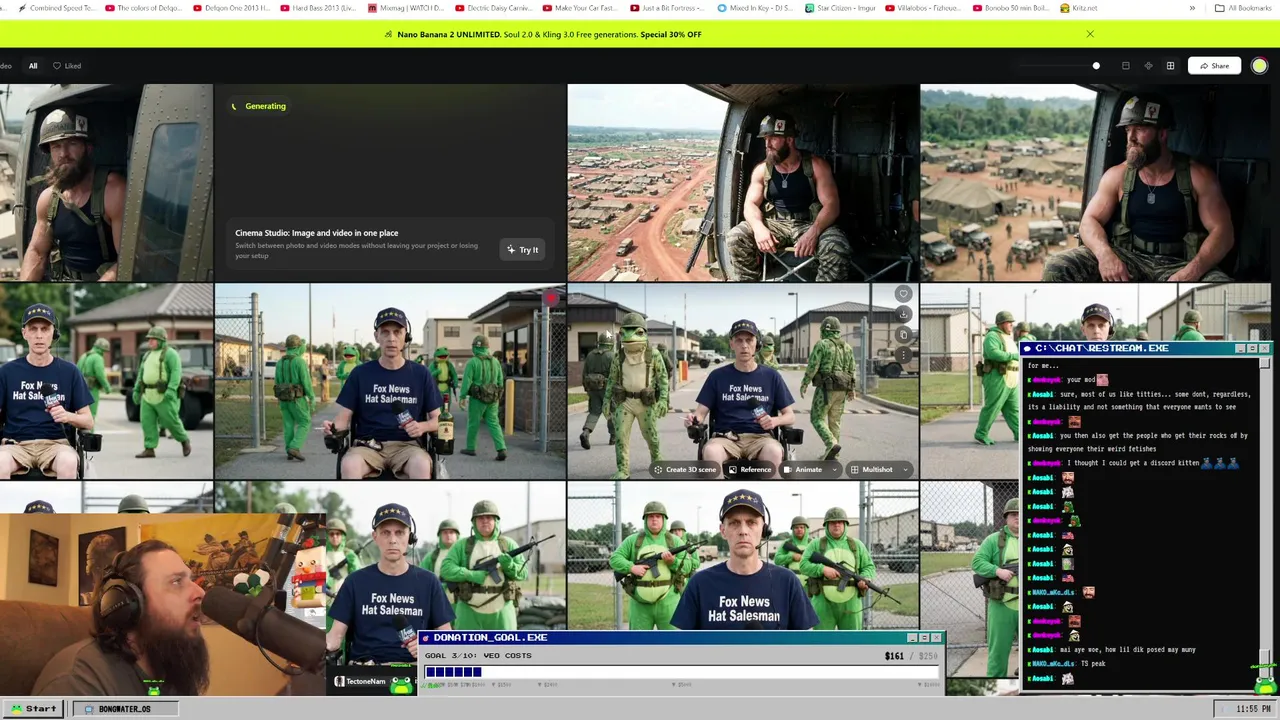Open the Combined Speed bookmark

[56, 8]
